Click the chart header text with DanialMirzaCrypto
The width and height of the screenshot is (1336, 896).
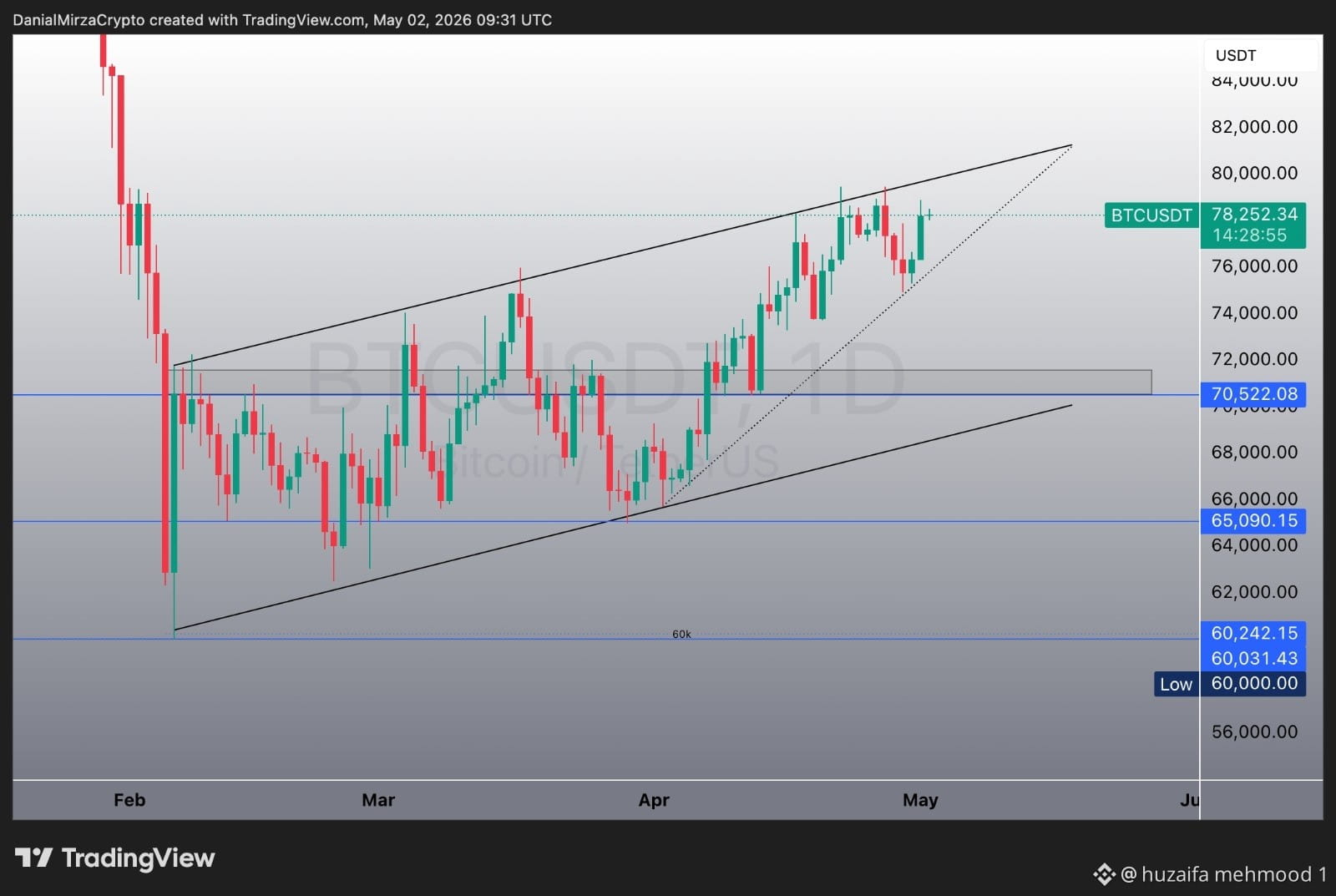coord(282,20)
